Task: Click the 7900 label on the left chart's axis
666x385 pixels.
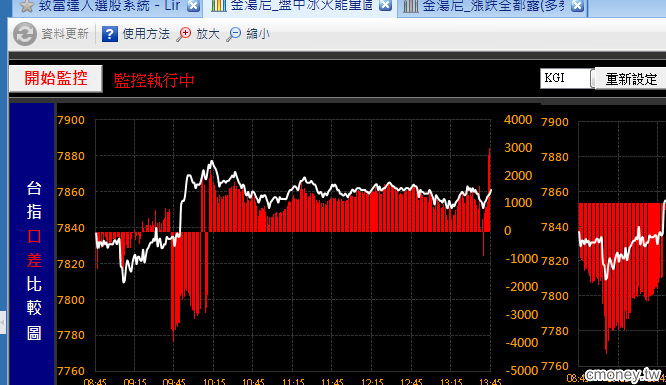Action: [x=71, y=120]
